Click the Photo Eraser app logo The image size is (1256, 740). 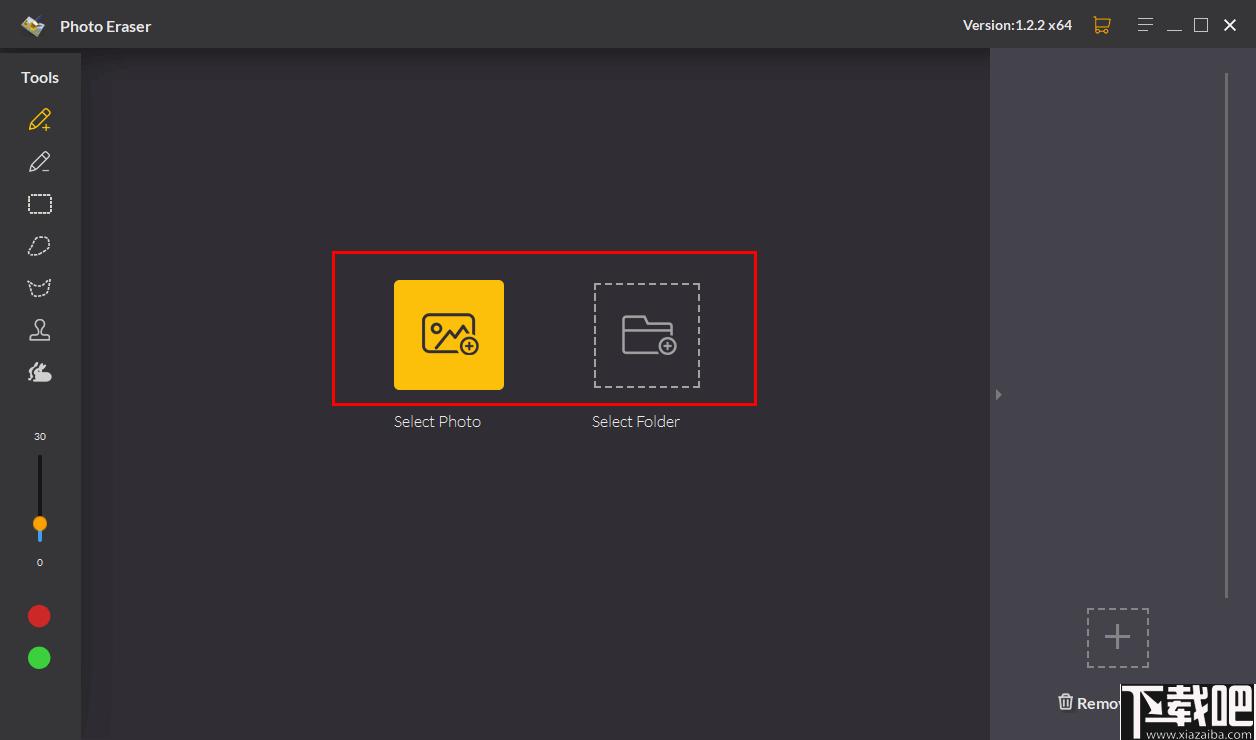(33, 26)
